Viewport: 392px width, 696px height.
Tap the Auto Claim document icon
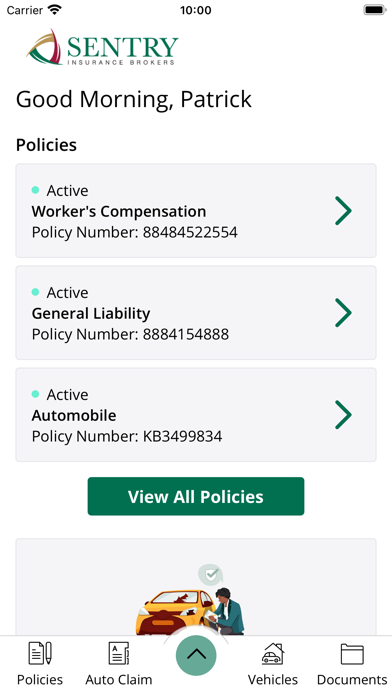pyautogui.click(x=119, y=653)
